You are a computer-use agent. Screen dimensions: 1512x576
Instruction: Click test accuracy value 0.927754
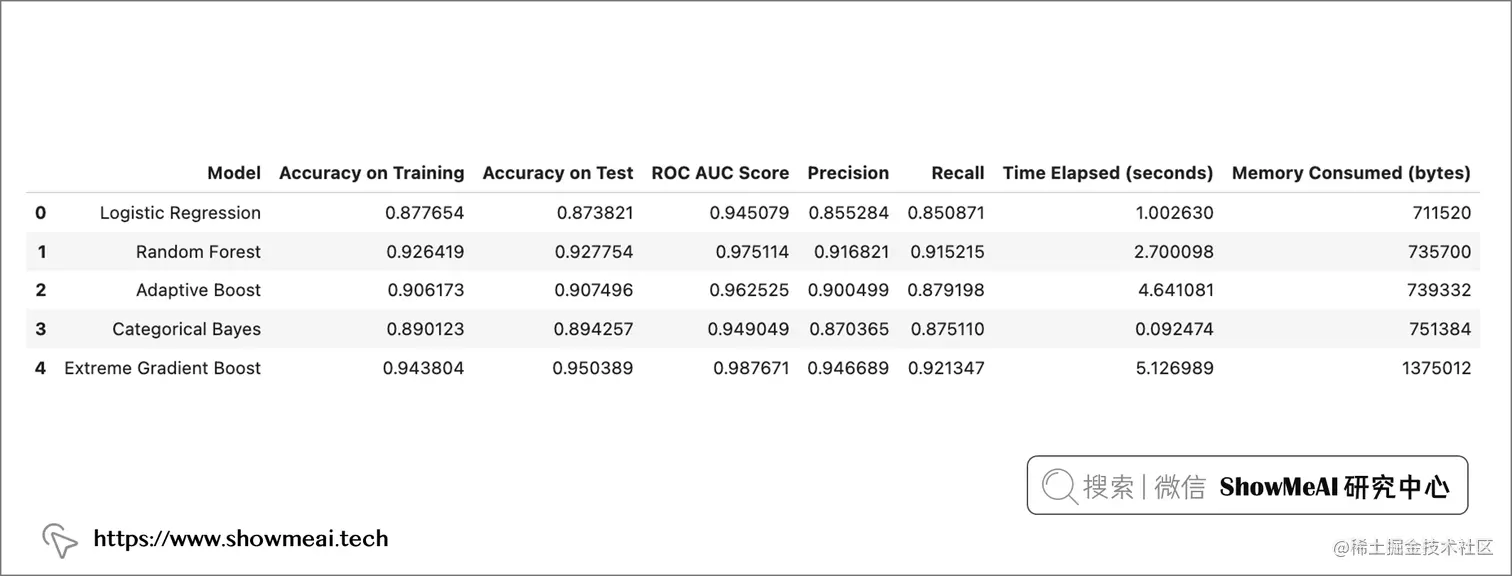(x=594, y=252)
